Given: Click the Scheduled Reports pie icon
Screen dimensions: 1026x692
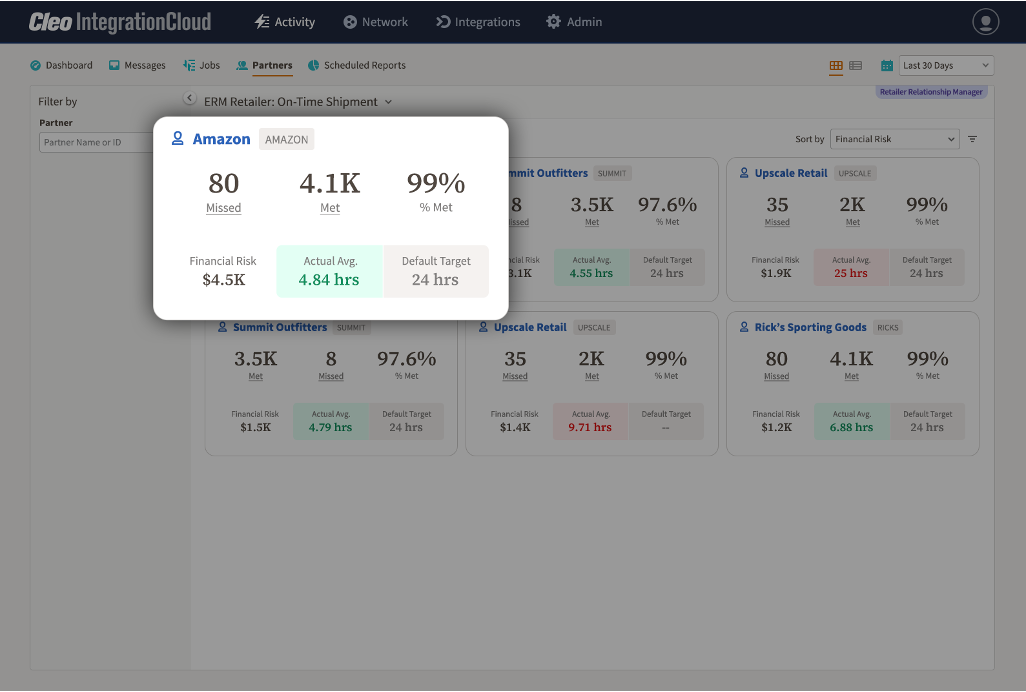Looking at the screenshot, I should click(313, 65).
